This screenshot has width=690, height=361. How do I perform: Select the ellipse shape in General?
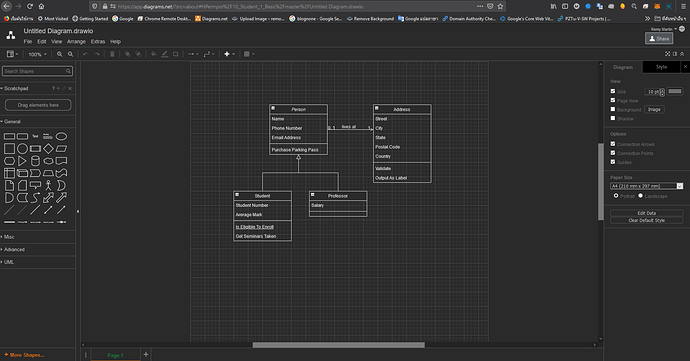(x=62, y=136)
